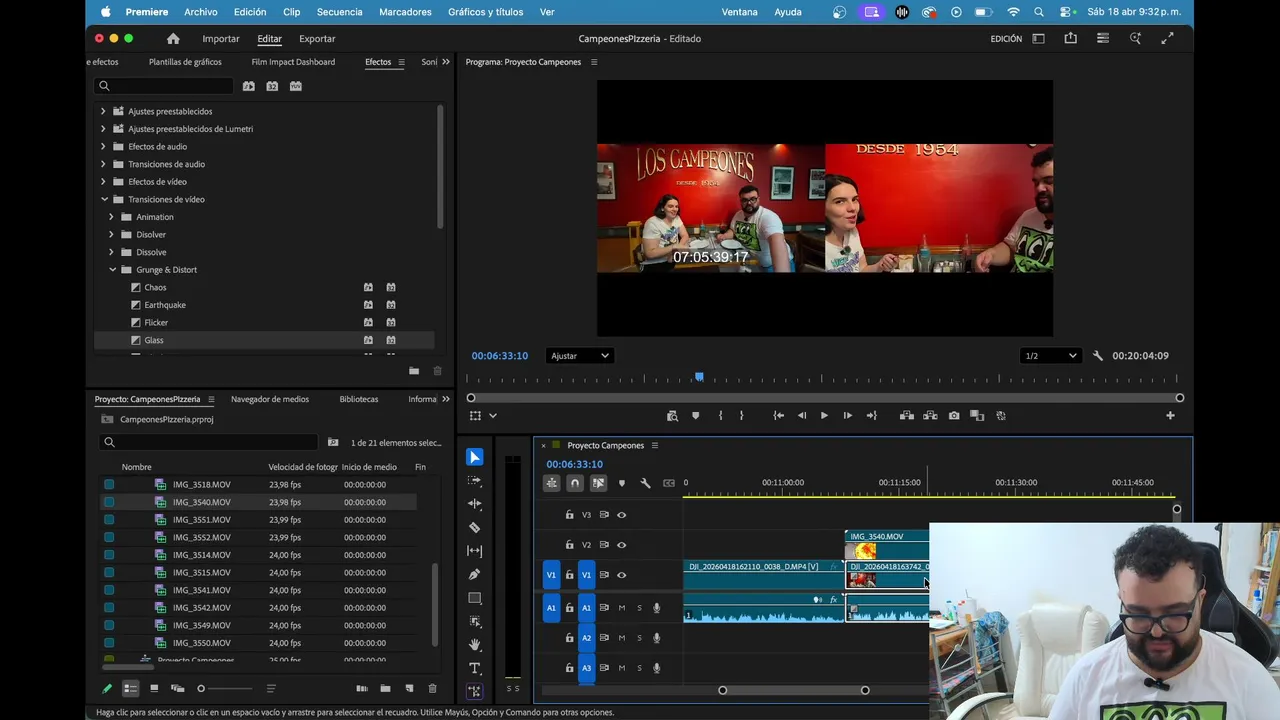This screenshot has width=1280, height=720.
Task: Switch to Navegador de medios tab
Action: [x=270, y=399]
